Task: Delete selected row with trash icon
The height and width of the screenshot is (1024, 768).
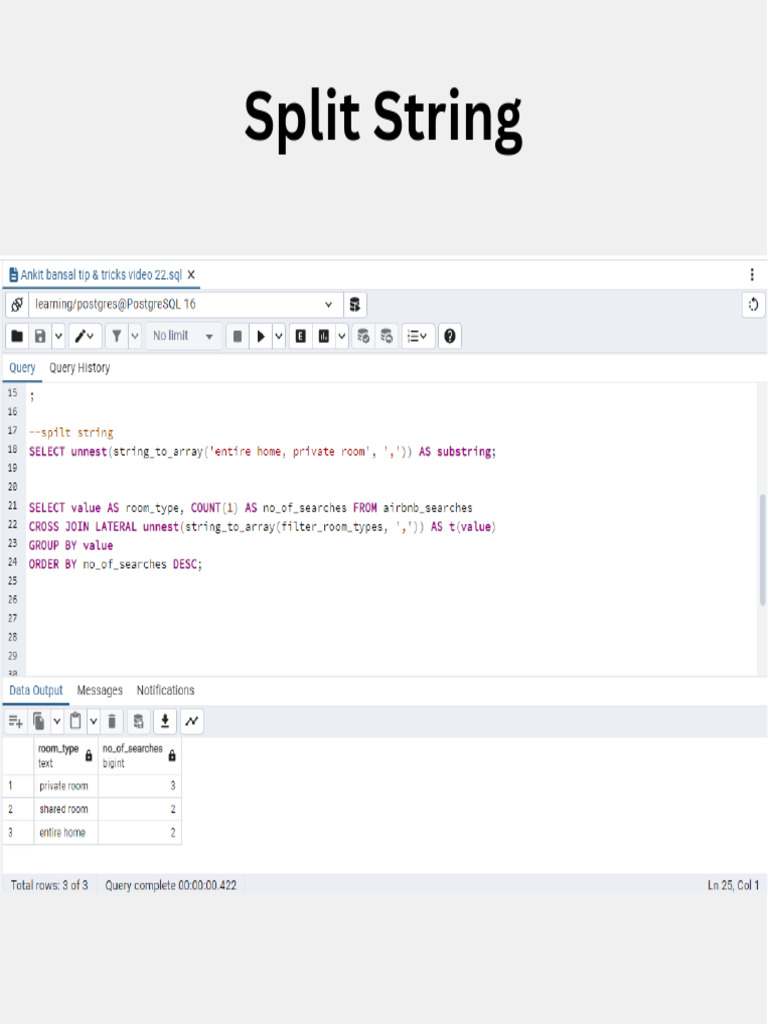Action: pyautogui.click(x=113, y=721)
